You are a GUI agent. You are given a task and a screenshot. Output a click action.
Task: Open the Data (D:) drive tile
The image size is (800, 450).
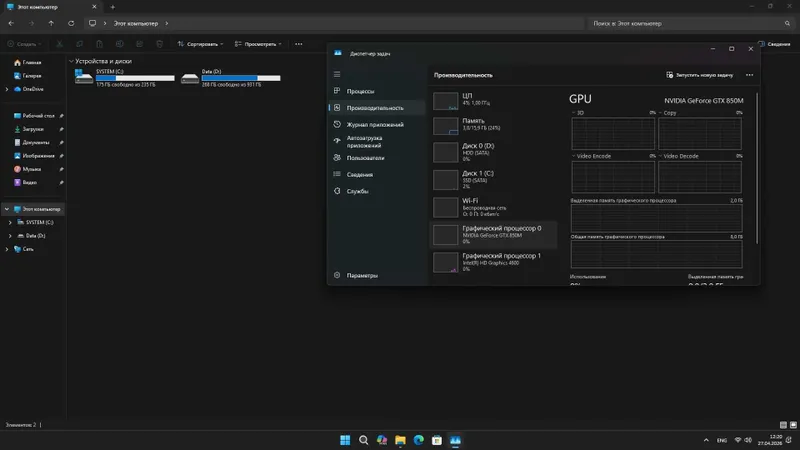point(231,78)
